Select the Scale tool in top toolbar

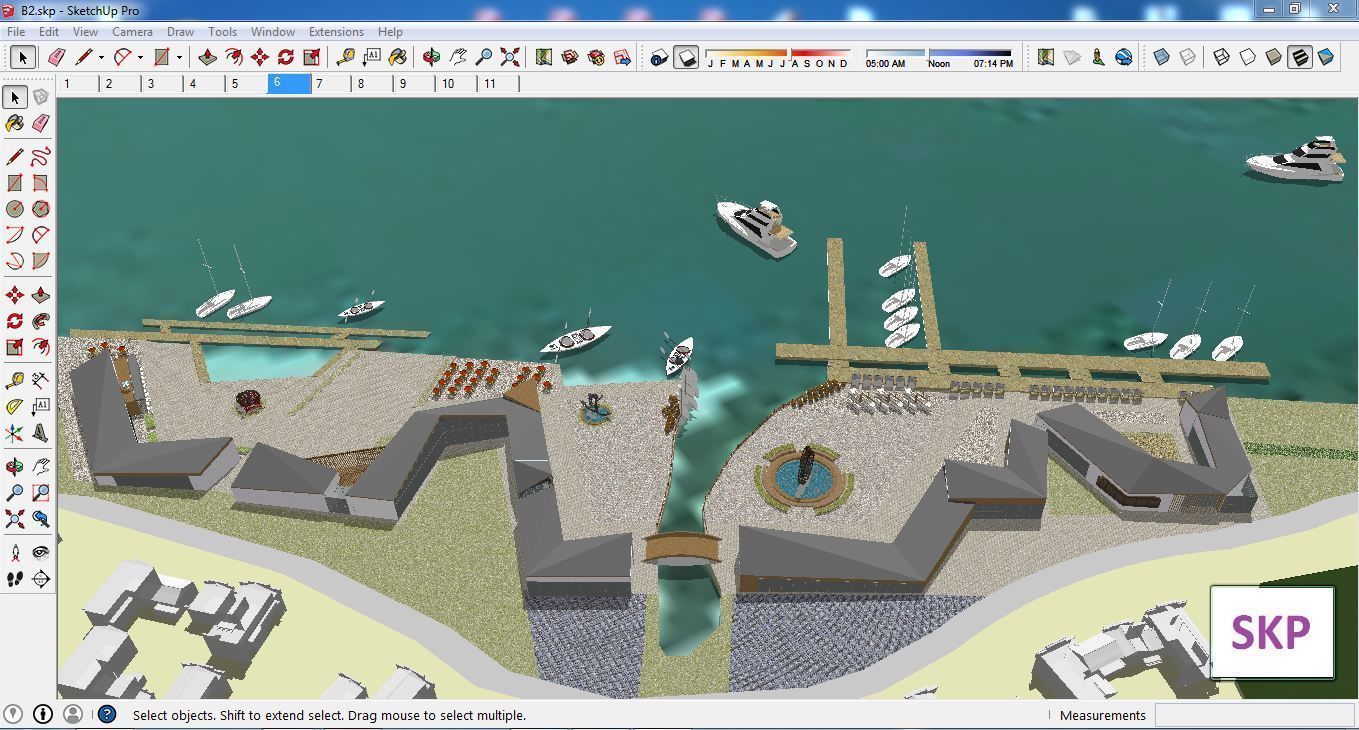click(312, 57)
